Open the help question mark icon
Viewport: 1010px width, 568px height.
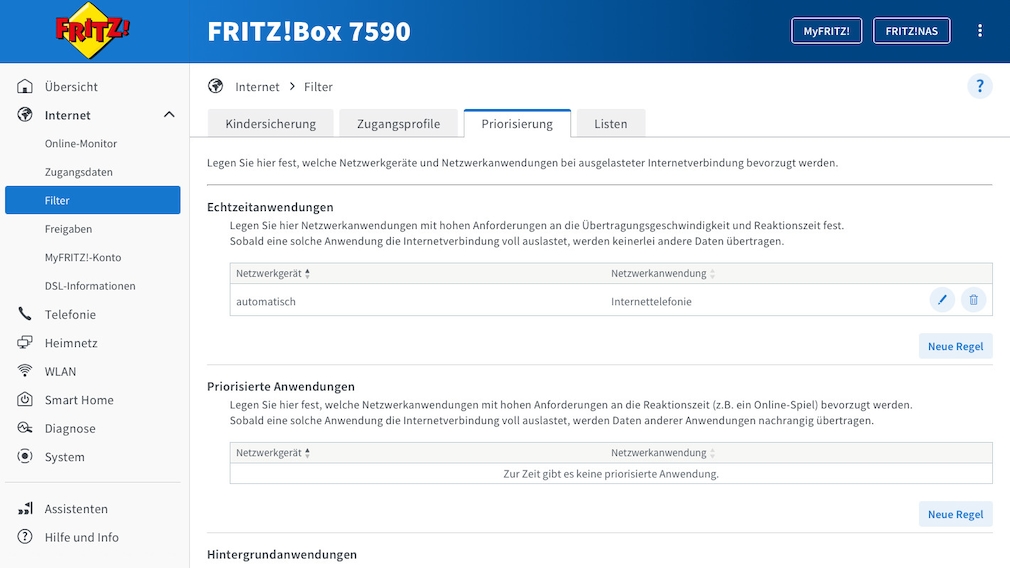[x=979, y=86]
